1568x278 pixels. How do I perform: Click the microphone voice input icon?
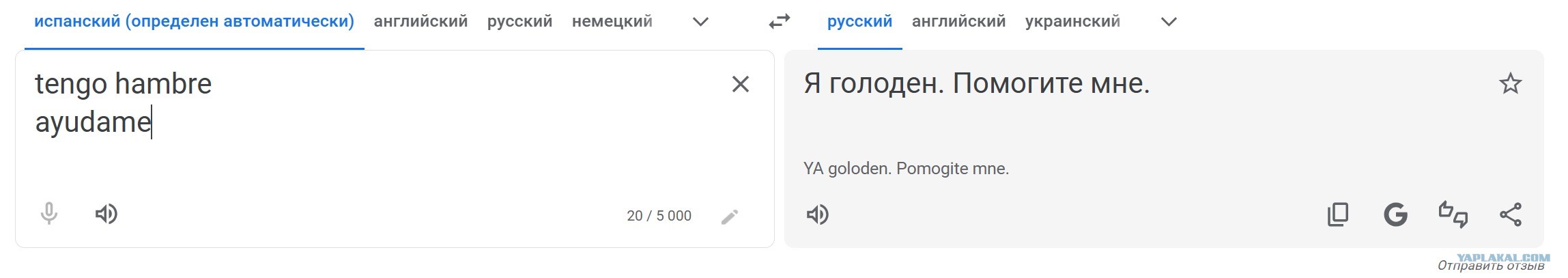48,214
